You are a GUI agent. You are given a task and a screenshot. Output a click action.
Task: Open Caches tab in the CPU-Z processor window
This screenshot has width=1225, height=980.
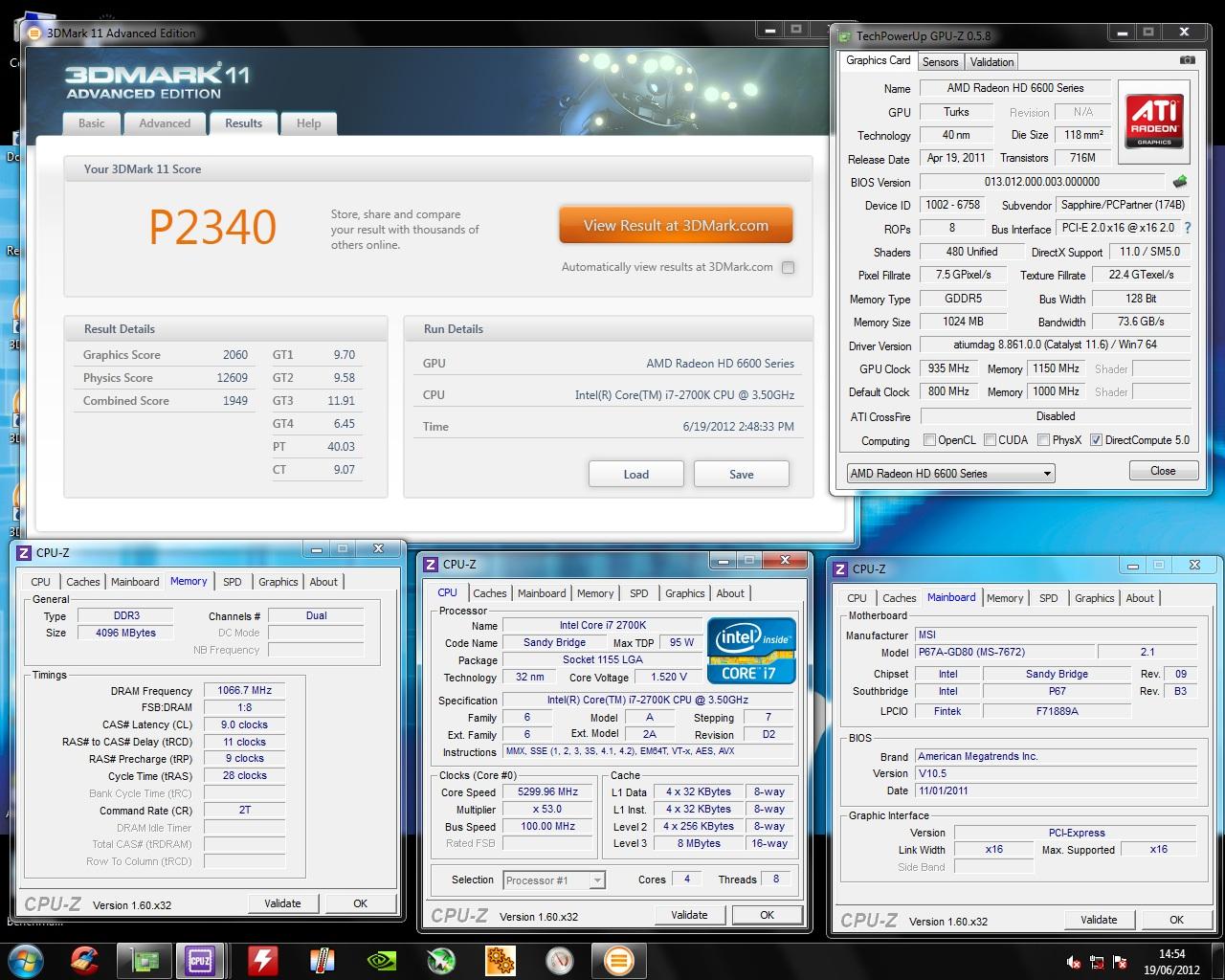(x=489, y=593)
